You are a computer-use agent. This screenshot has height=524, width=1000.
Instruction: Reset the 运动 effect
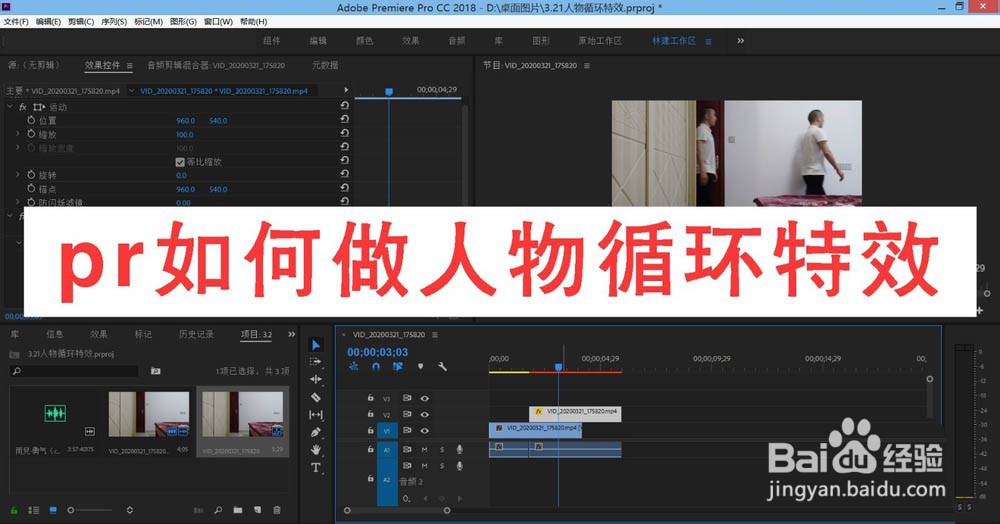[344, 106]
